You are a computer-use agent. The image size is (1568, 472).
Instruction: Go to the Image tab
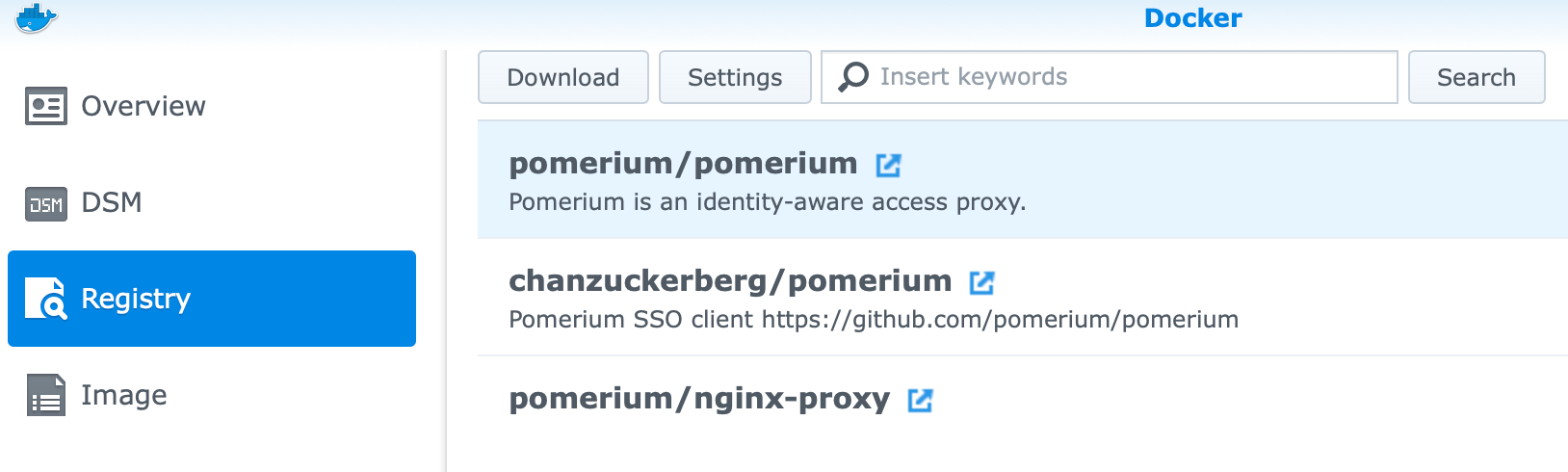point(124,395)
